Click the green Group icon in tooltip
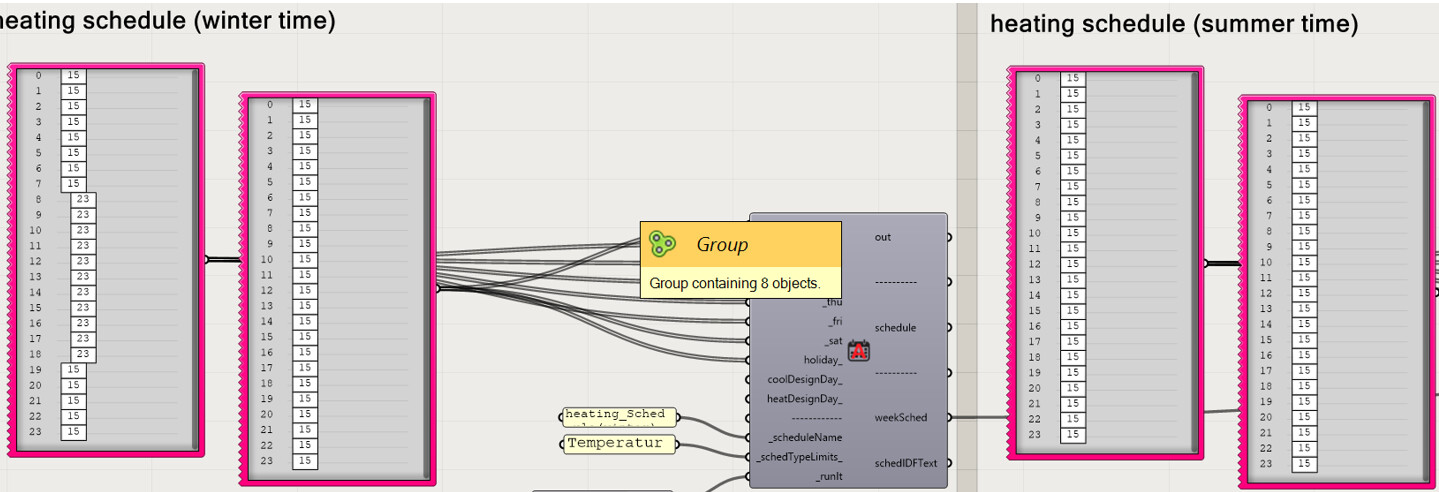Image resolution: width=1439 pixels, height=492 pixels. click(x=662, y=244)
